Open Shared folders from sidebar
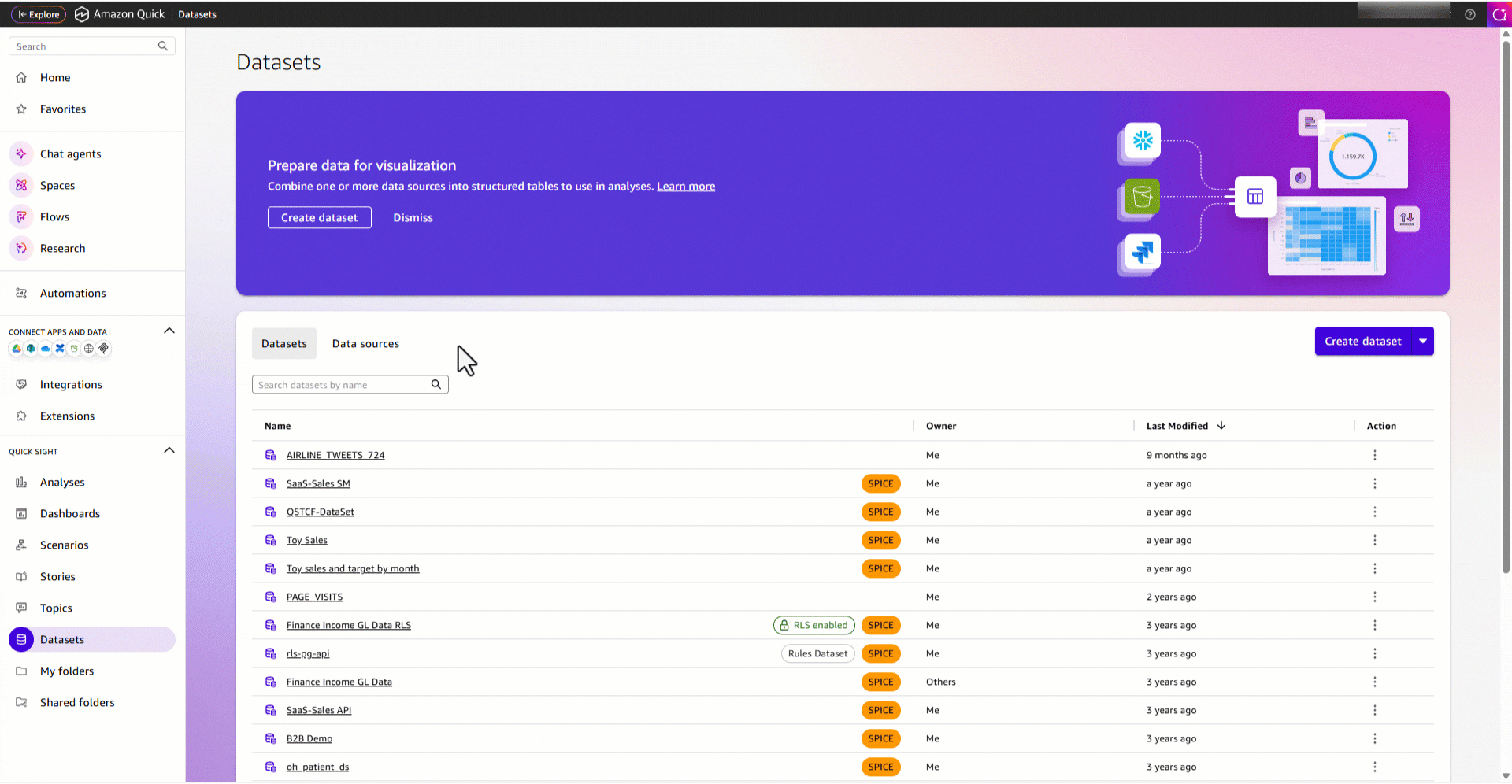Viewport: 1512px width, 784px height. 77,703
